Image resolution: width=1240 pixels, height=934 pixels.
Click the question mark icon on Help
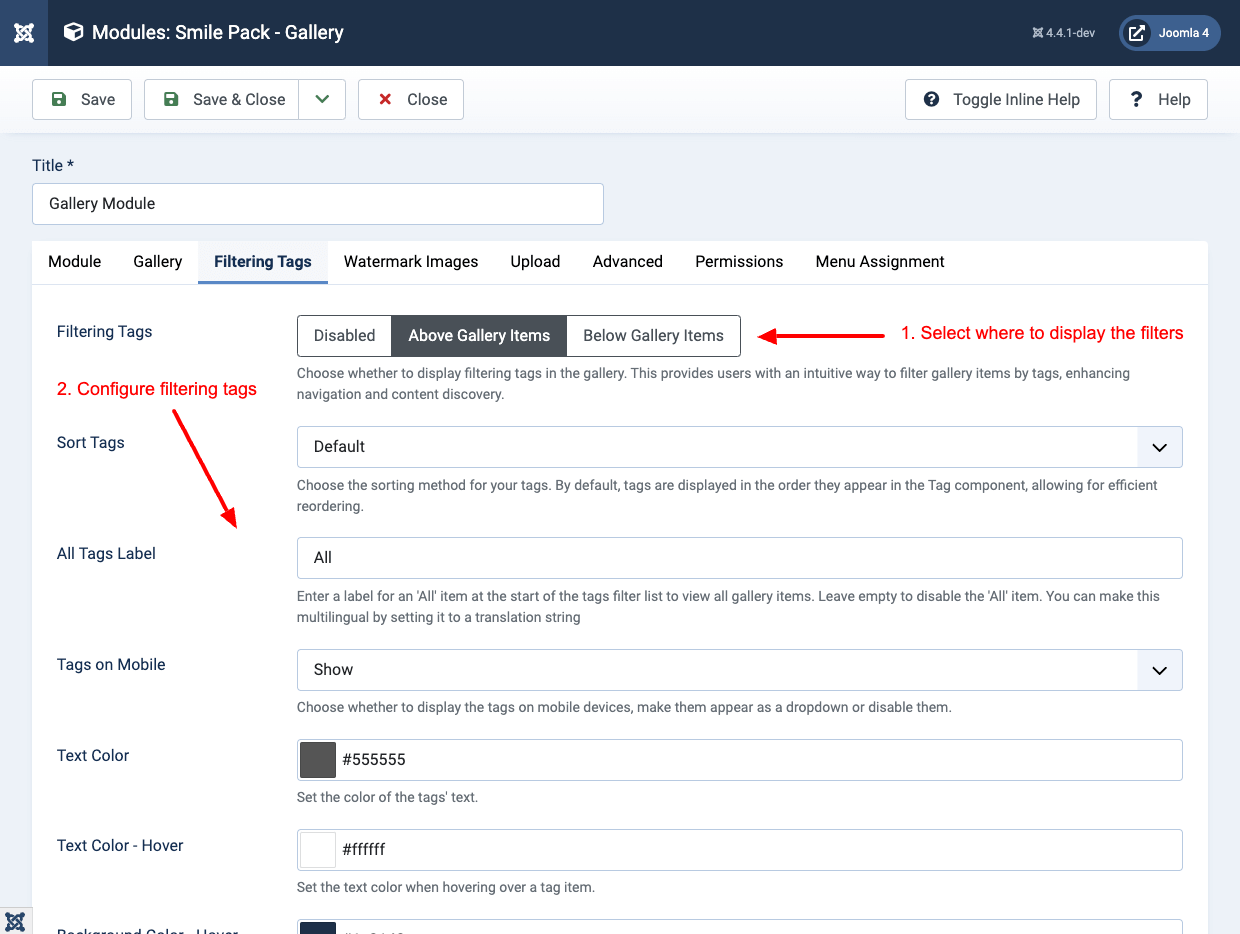point(1136,99)
